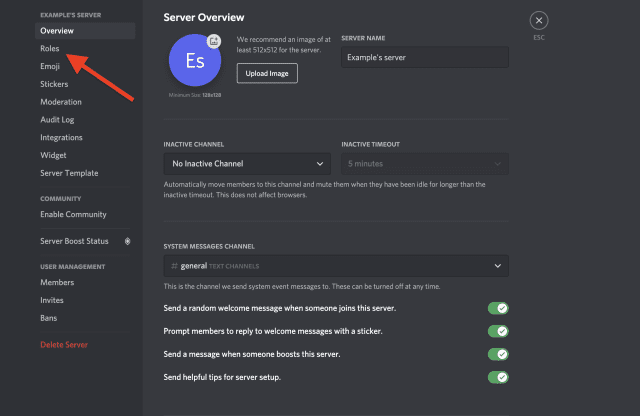Expand the Inactive Timeout dropdown
This screenshot has width=640, height=416.
pos(424,163)
